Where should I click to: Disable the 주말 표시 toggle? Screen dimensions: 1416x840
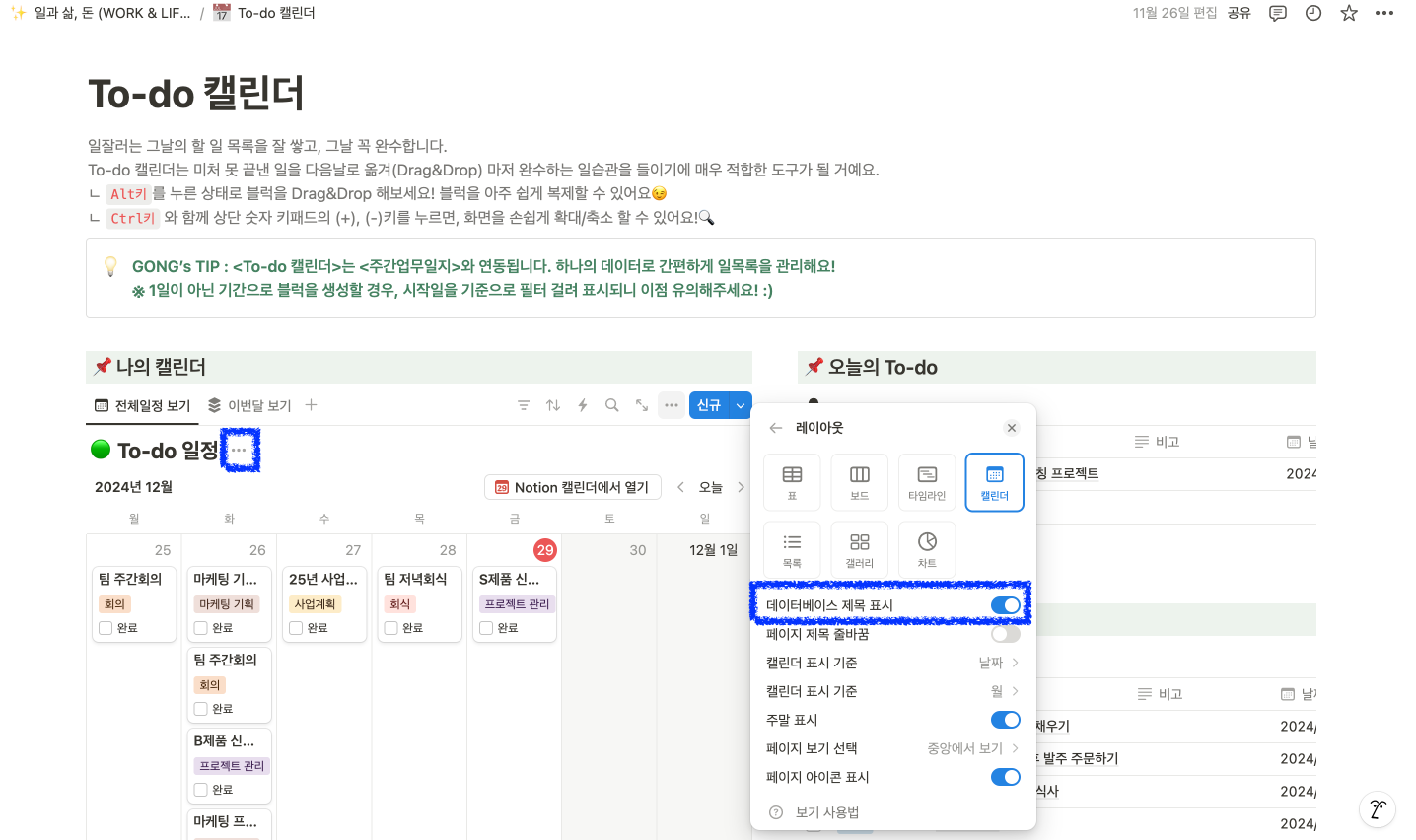click(x=1006, y=720)
